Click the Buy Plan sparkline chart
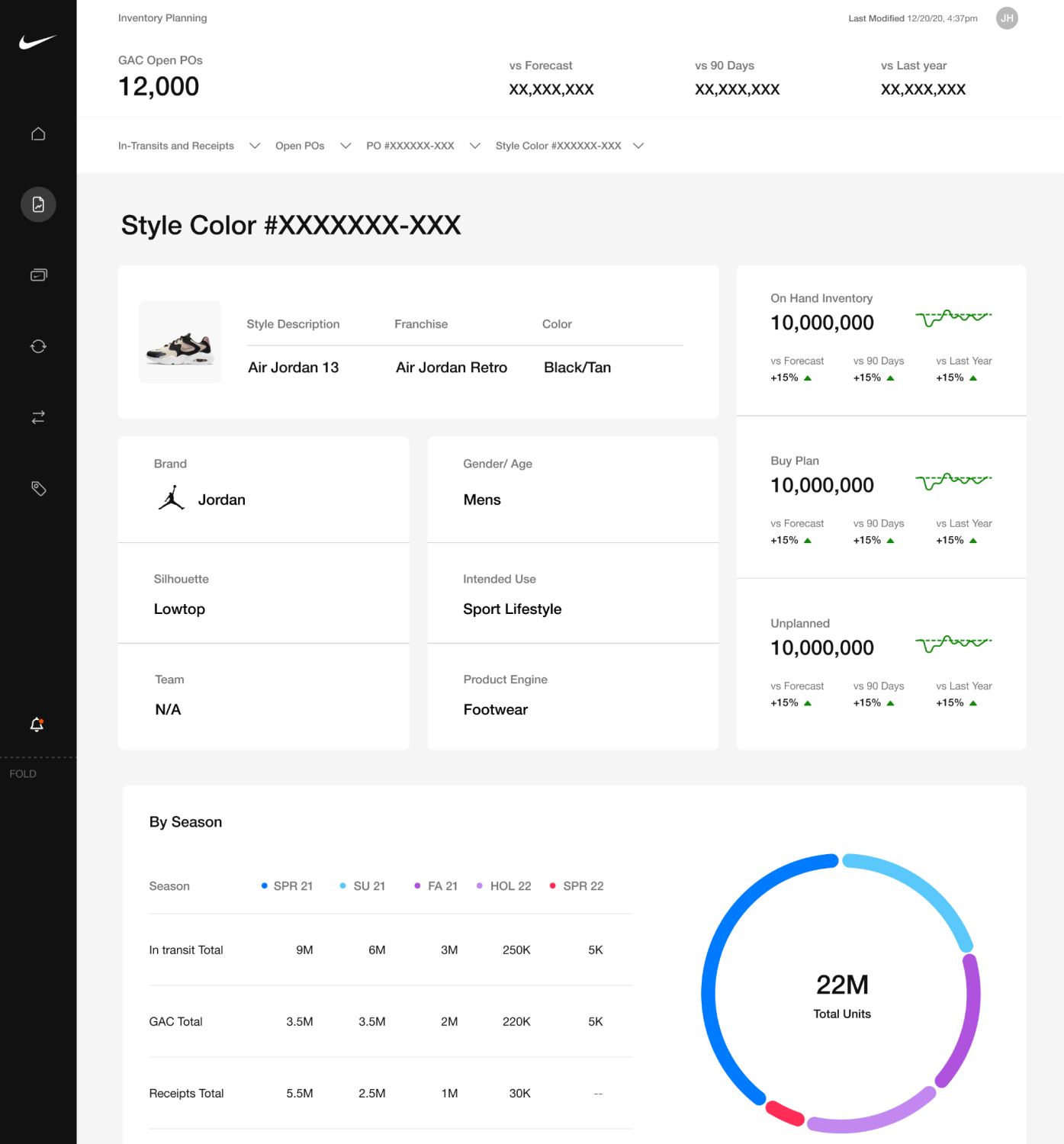This screenshot has width=1064, height=1144. coord(953,480)
